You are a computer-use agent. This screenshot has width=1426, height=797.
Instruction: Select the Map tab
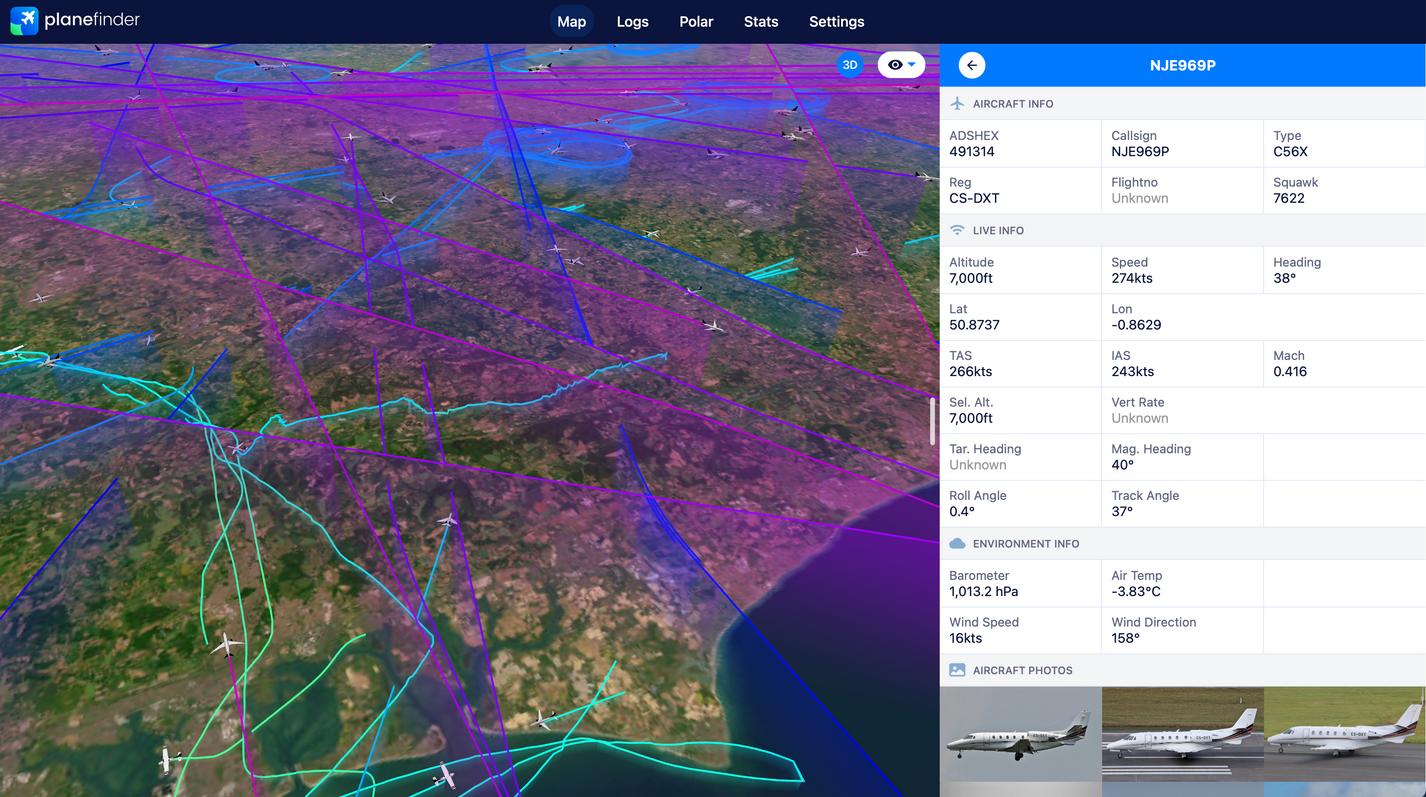571,21
